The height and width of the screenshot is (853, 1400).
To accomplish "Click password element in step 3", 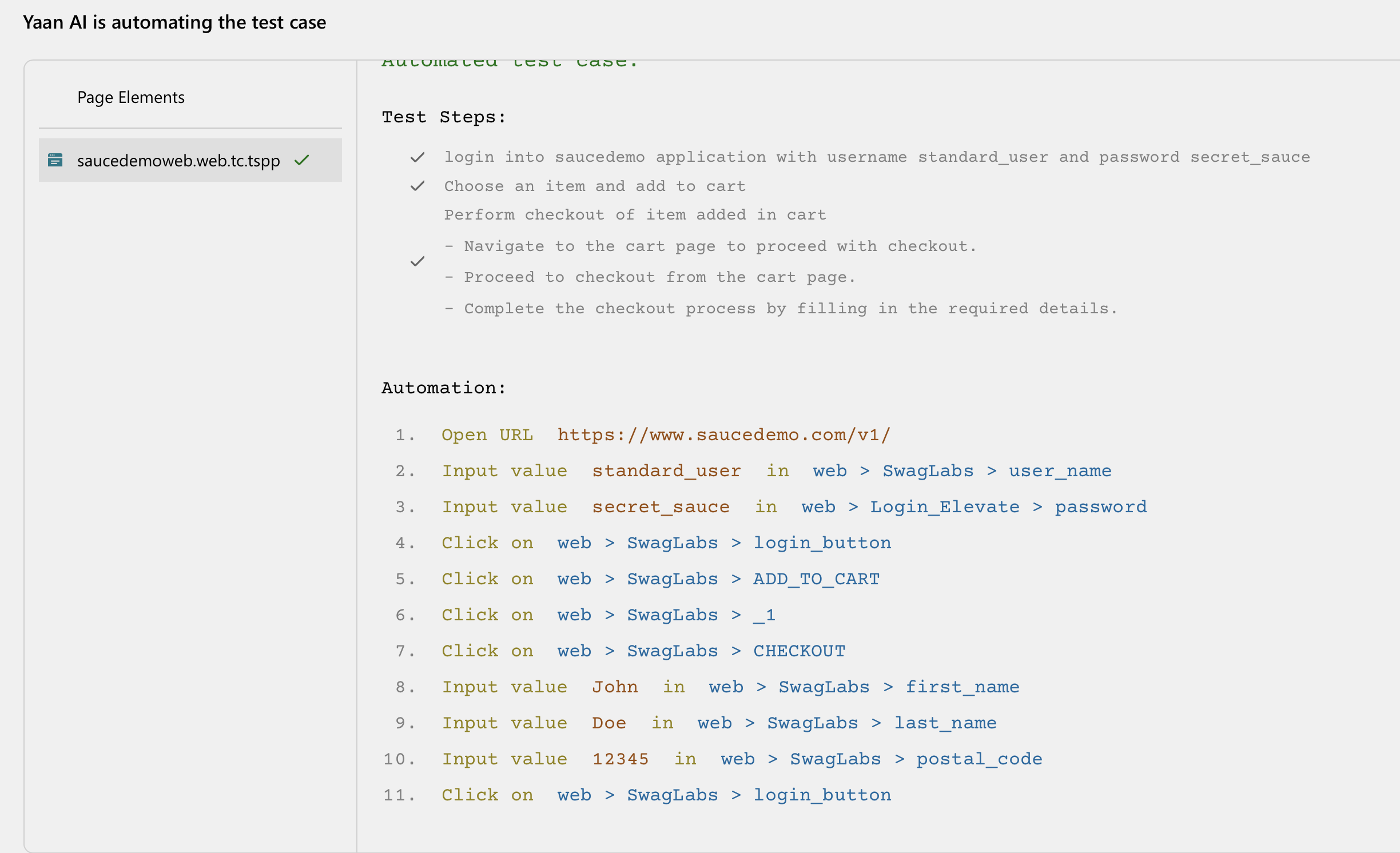I will pyautogui.click(x=1100, y=507).
